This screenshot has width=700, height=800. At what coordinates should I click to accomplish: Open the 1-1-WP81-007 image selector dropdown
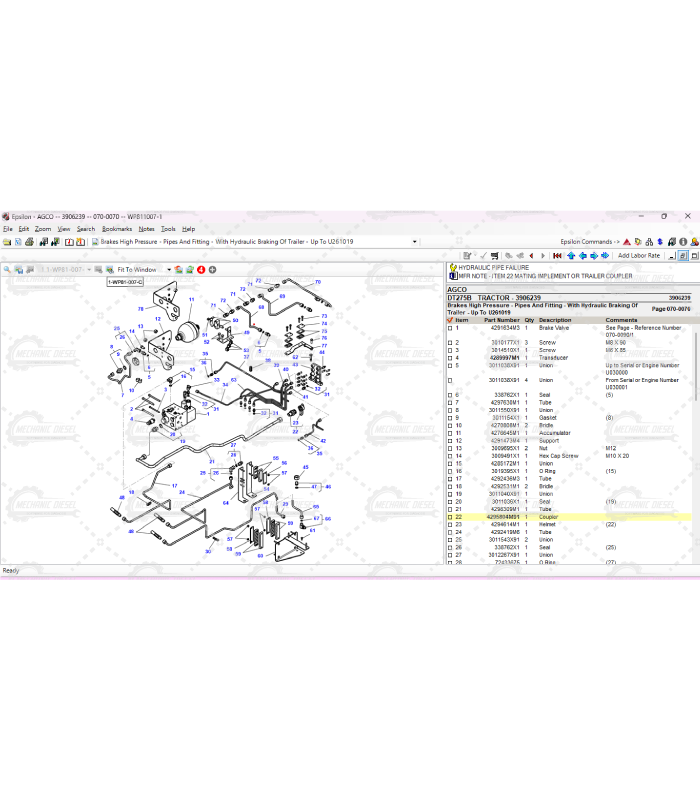click(x=89, y=270)
